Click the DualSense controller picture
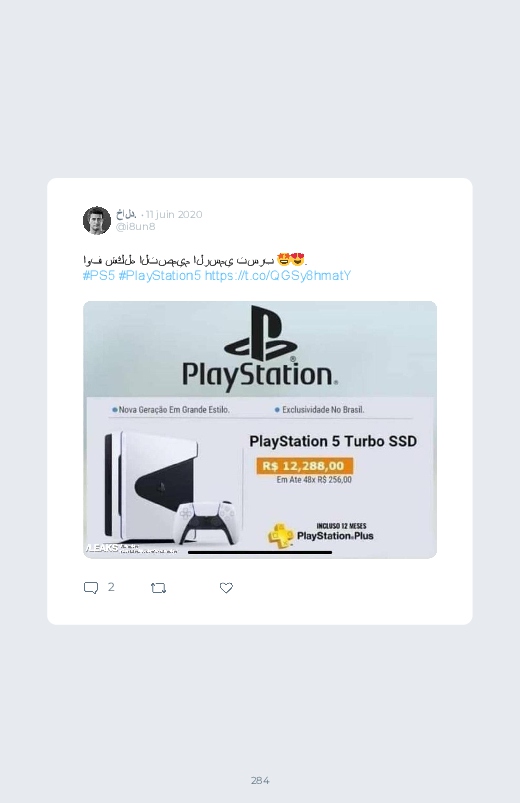The width and height of the screenshot is (520, 803). coord(206,522)
